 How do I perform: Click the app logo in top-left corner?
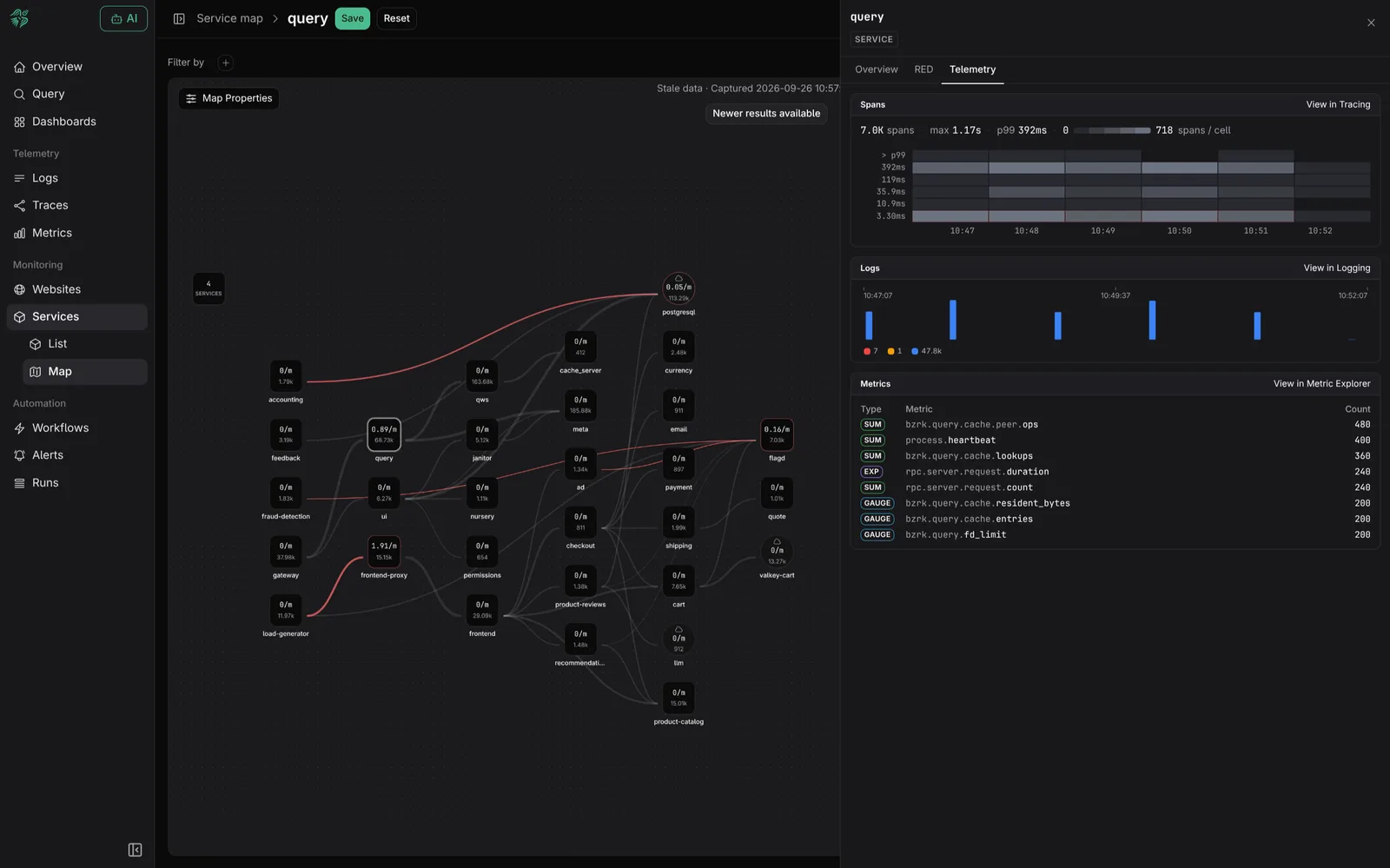20,18
